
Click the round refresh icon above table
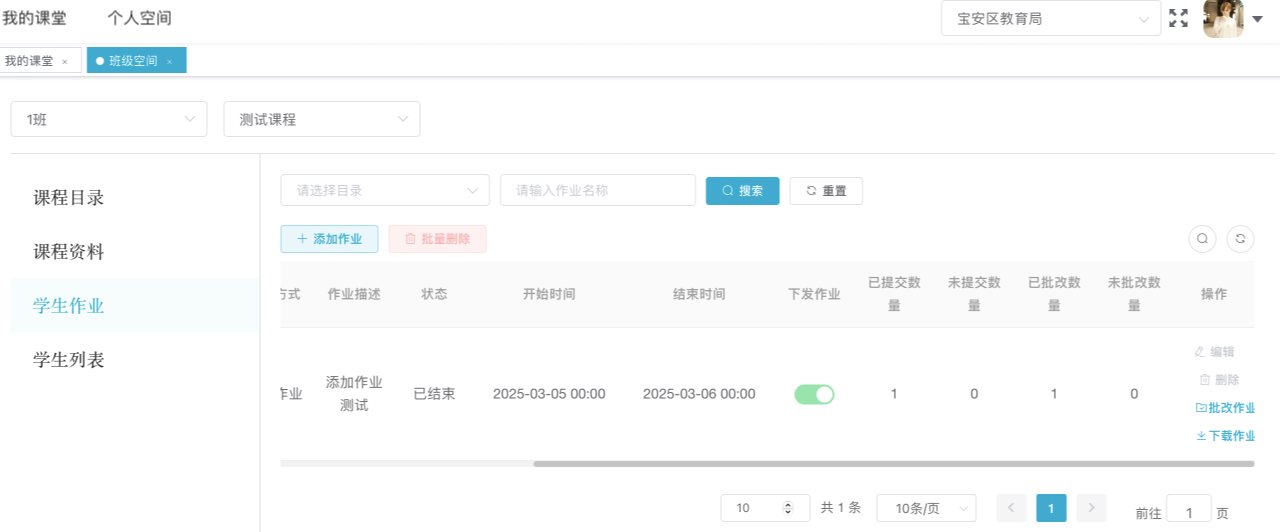coord(1240,239)
